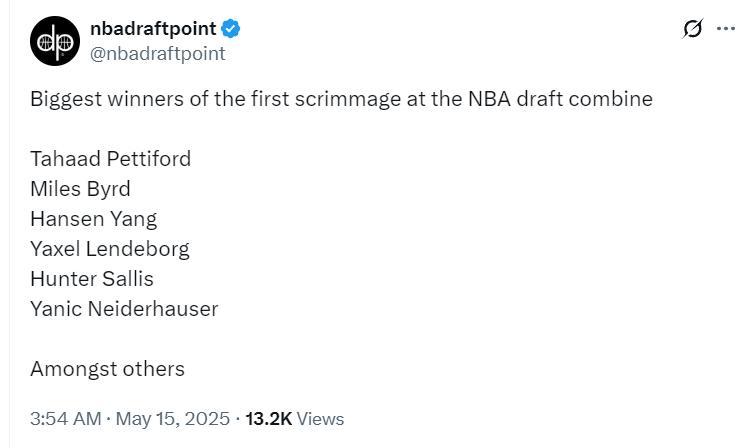Viewport: 752px width, 448px height.
Task: Open the three-dot more options menu
Action: pyautogui.click(x=726, y=28)
